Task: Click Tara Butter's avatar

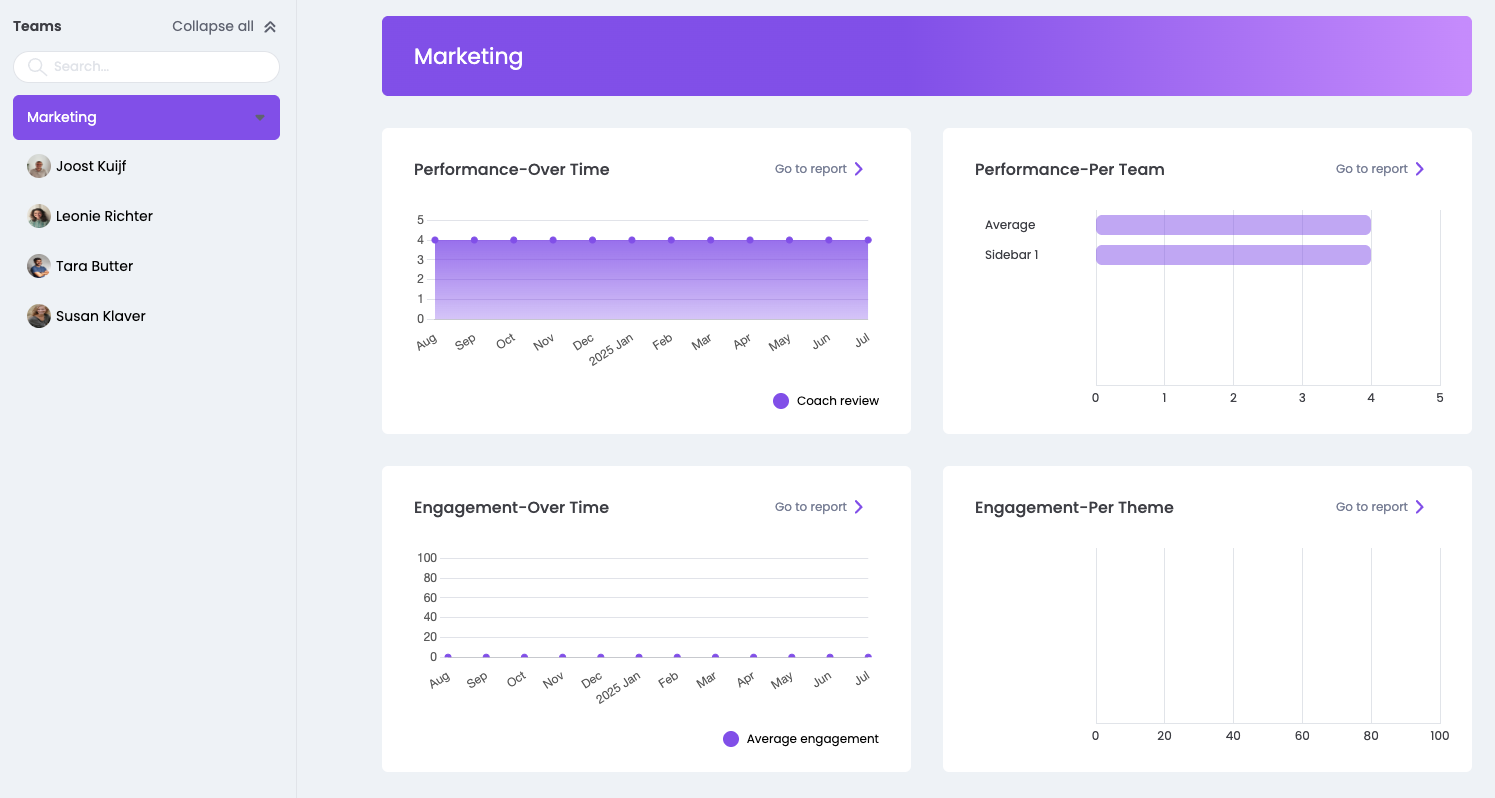Action: click(x=39, y=267)
